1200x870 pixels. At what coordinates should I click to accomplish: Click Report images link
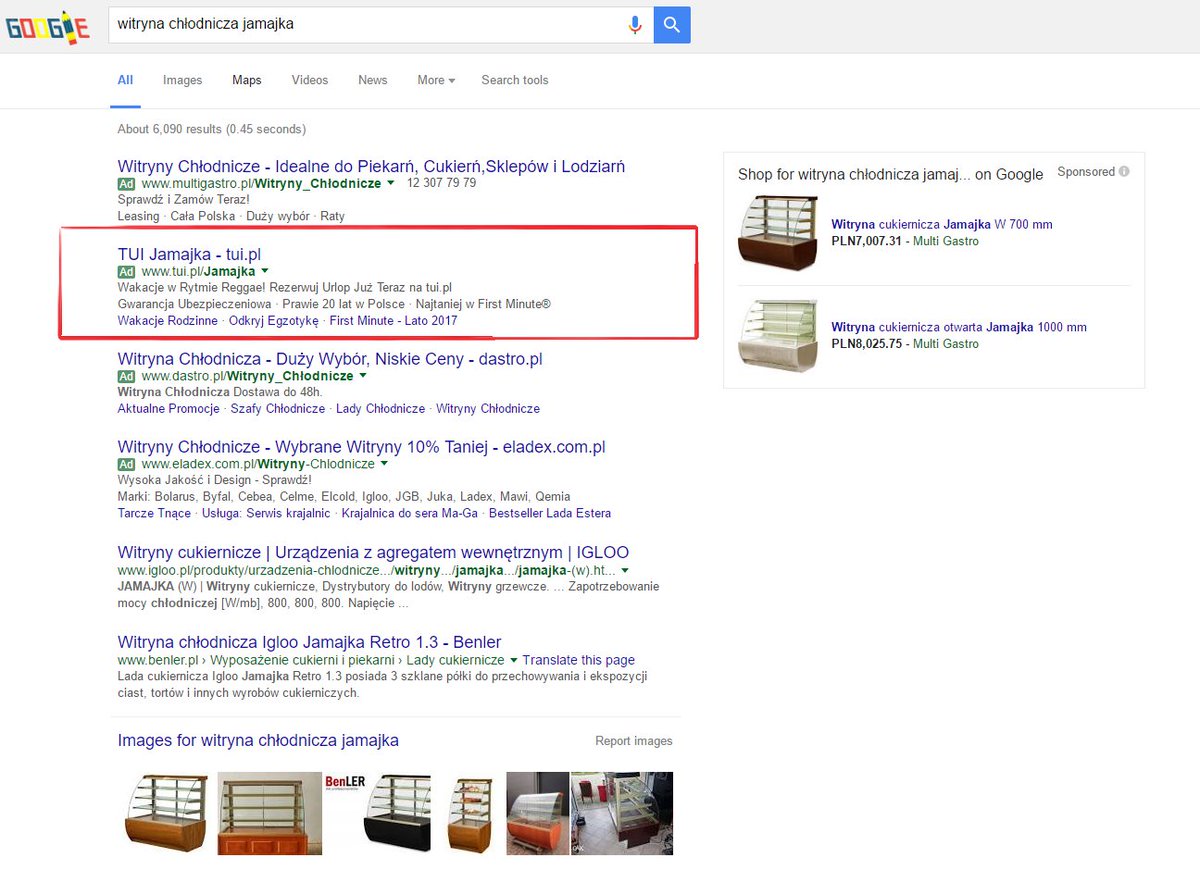tap(634, 741)
